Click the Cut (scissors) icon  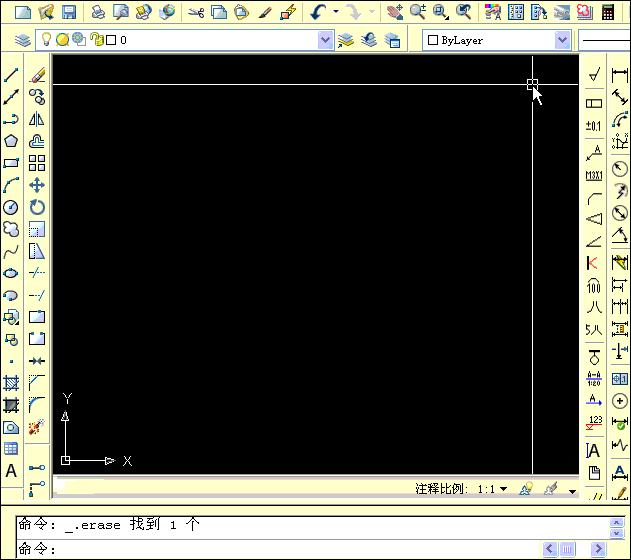(196, 12)
